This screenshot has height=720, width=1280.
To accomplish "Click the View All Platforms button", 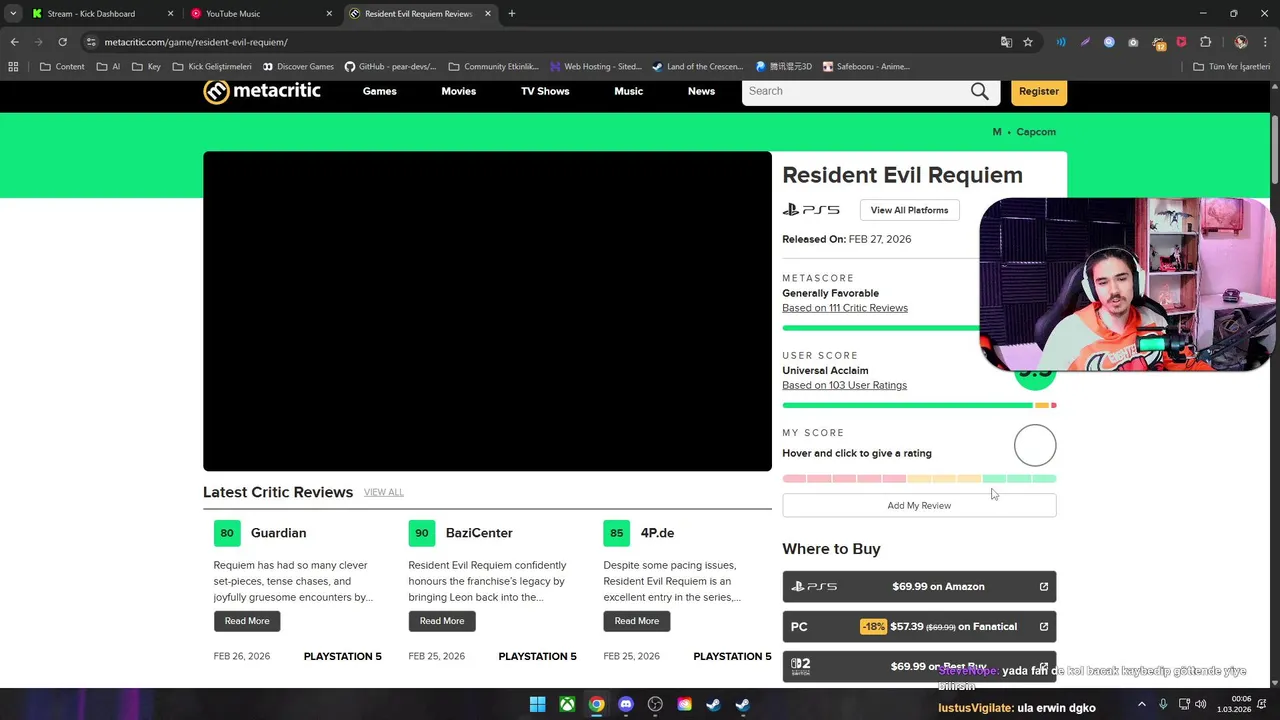I will point(909,210).
